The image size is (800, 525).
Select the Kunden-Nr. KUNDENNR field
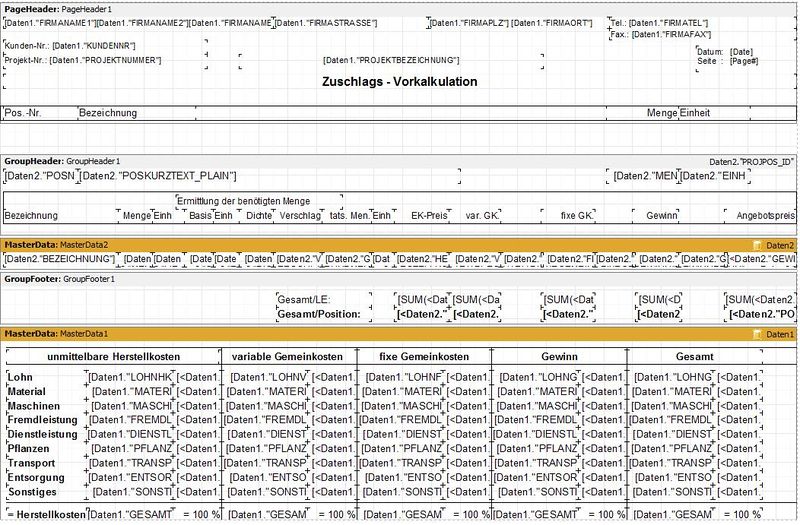[x=70, y=46]
